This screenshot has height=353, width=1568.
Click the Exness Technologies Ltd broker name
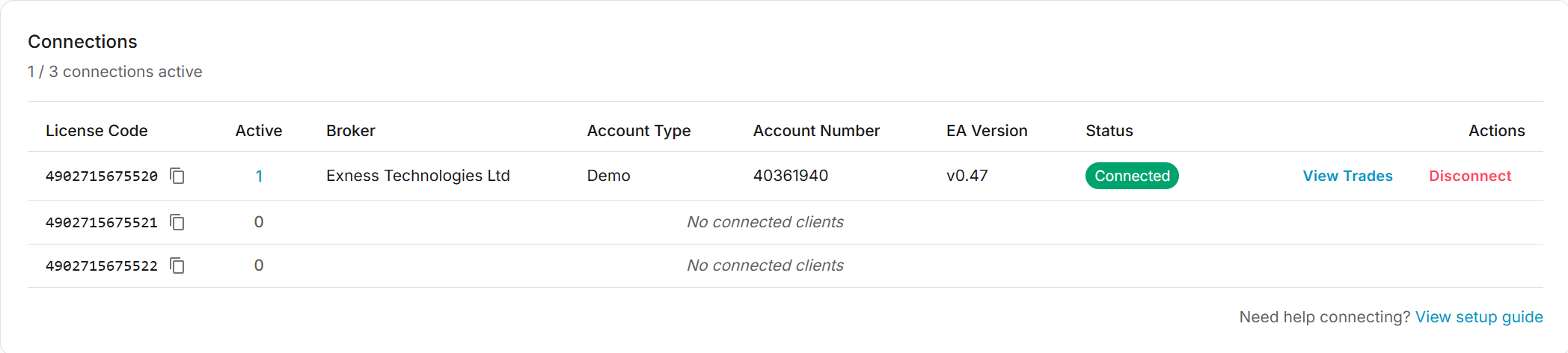coord(418,176)
